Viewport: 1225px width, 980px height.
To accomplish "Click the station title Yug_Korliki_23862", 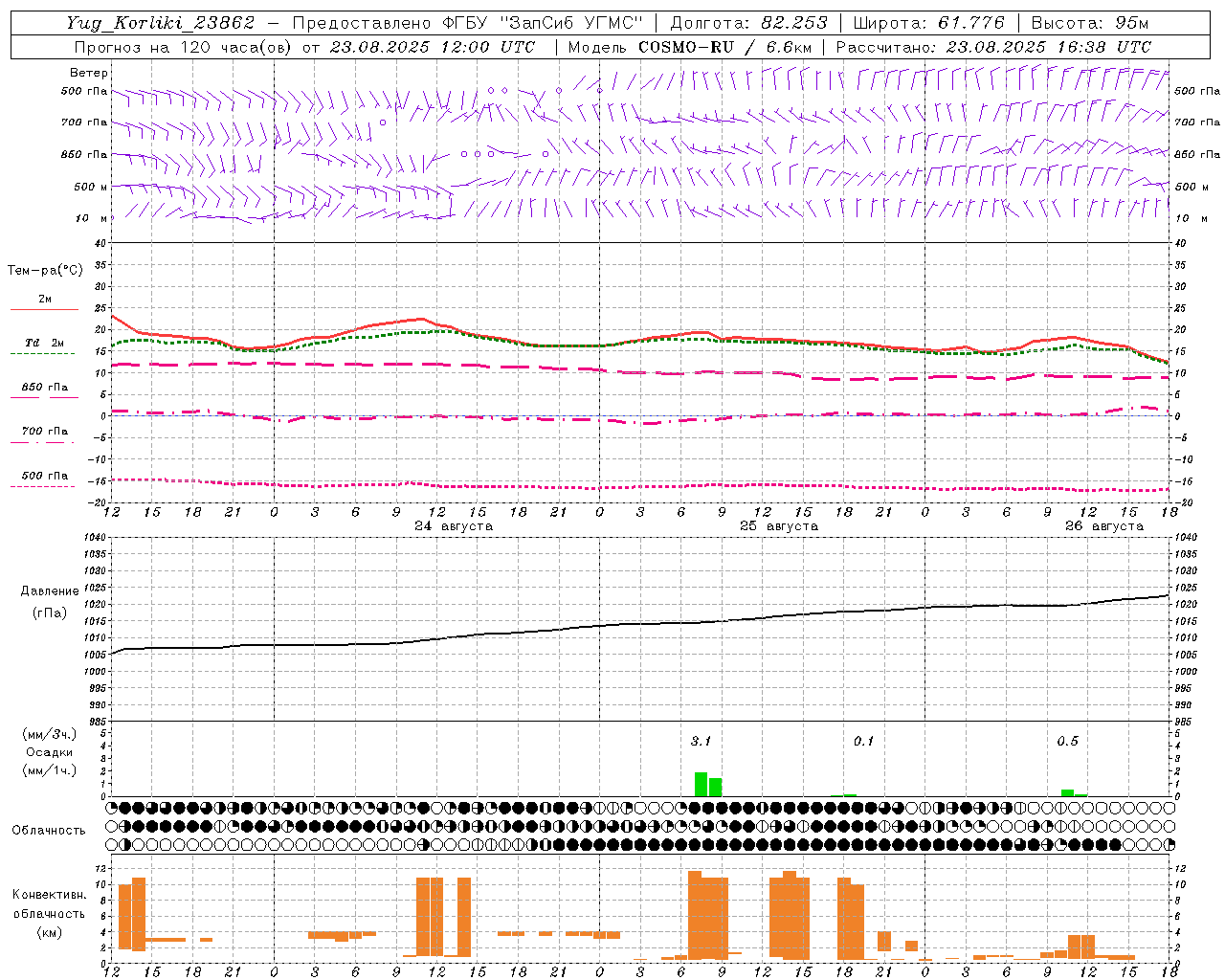I will coord(161,23).
